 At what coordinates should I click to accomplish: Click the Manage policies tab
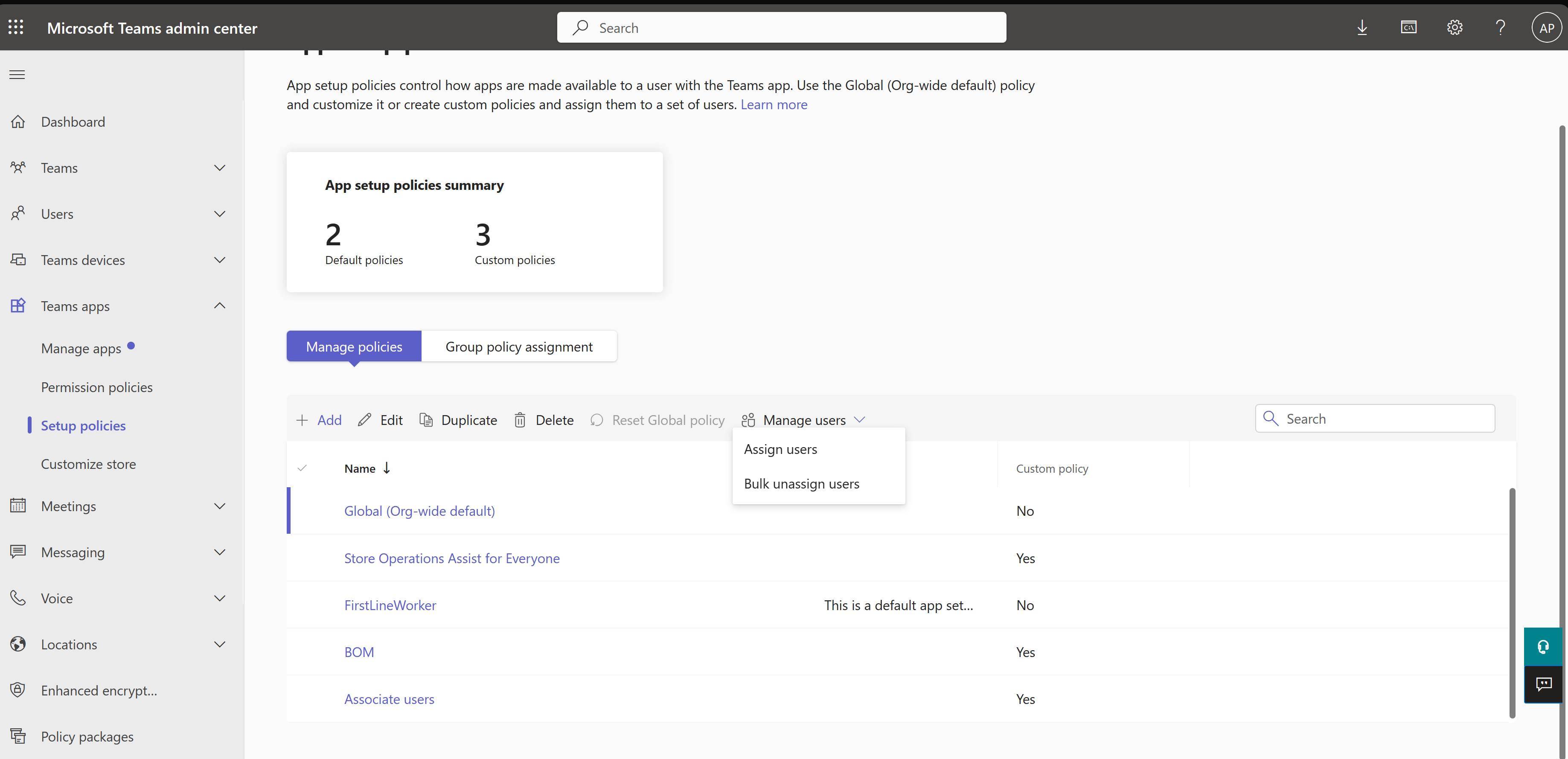point(354,346)
